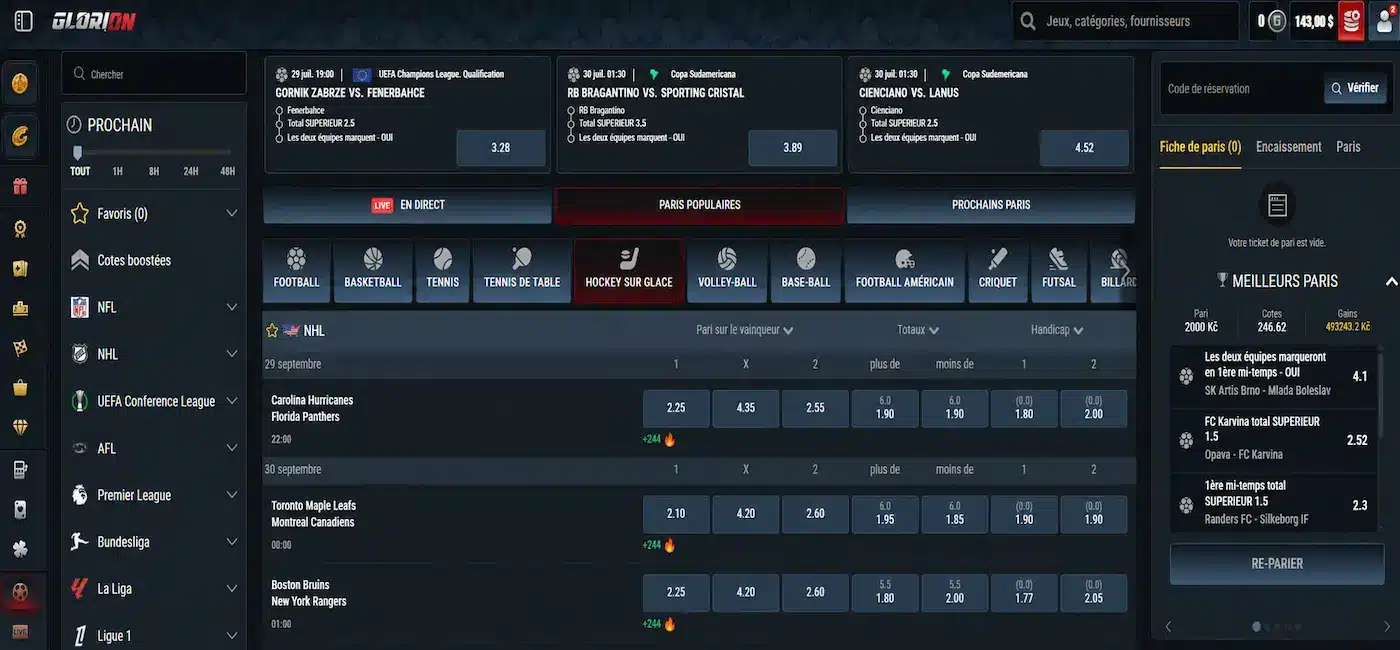Click the fire icon under Carolina Hurricanes odds
Screen dimensions: 1400x650
tap(670, 439)
